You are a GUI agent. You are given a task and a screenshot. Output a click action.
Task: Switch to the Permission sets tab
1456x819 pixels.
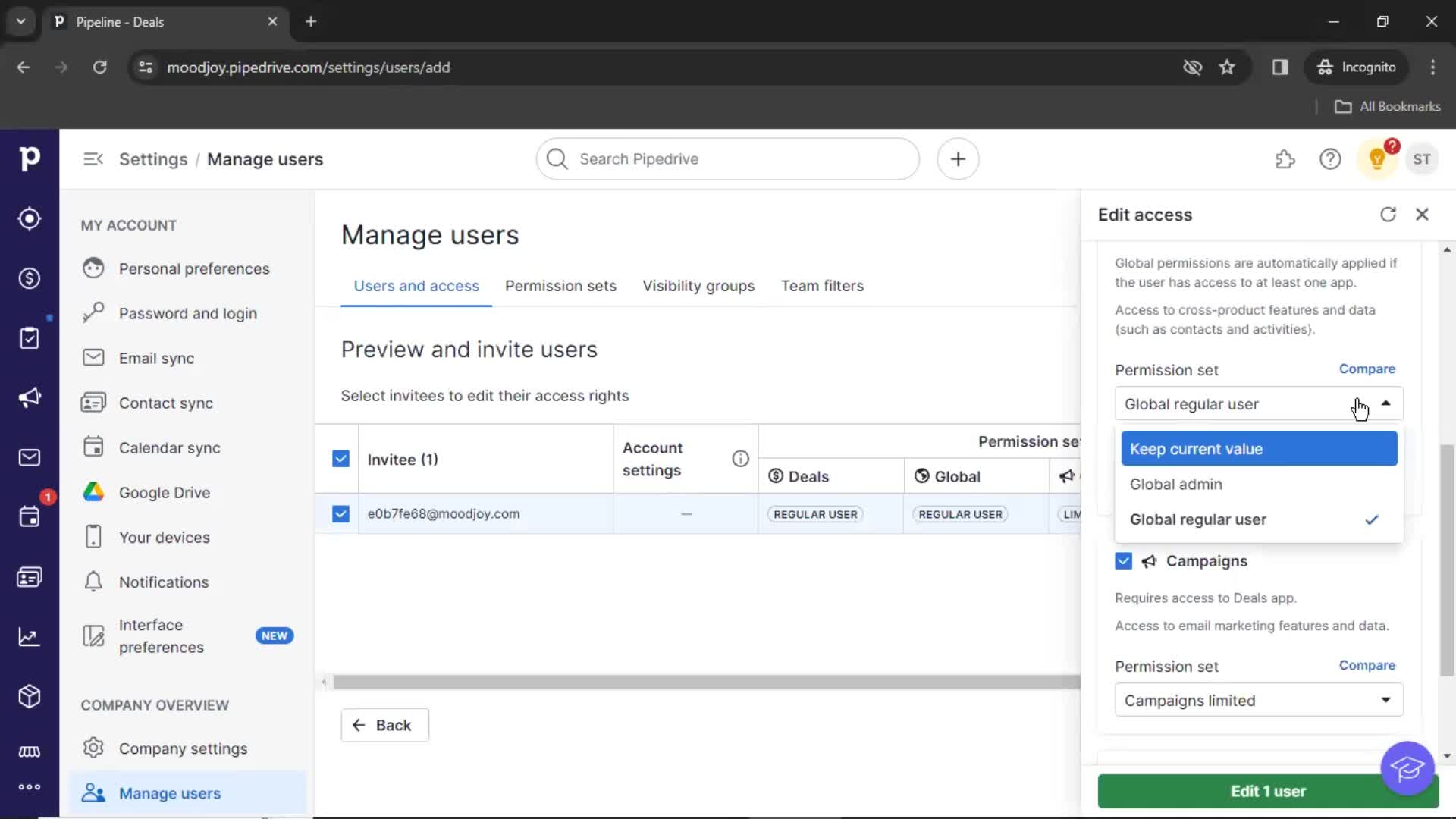(561, 286)
